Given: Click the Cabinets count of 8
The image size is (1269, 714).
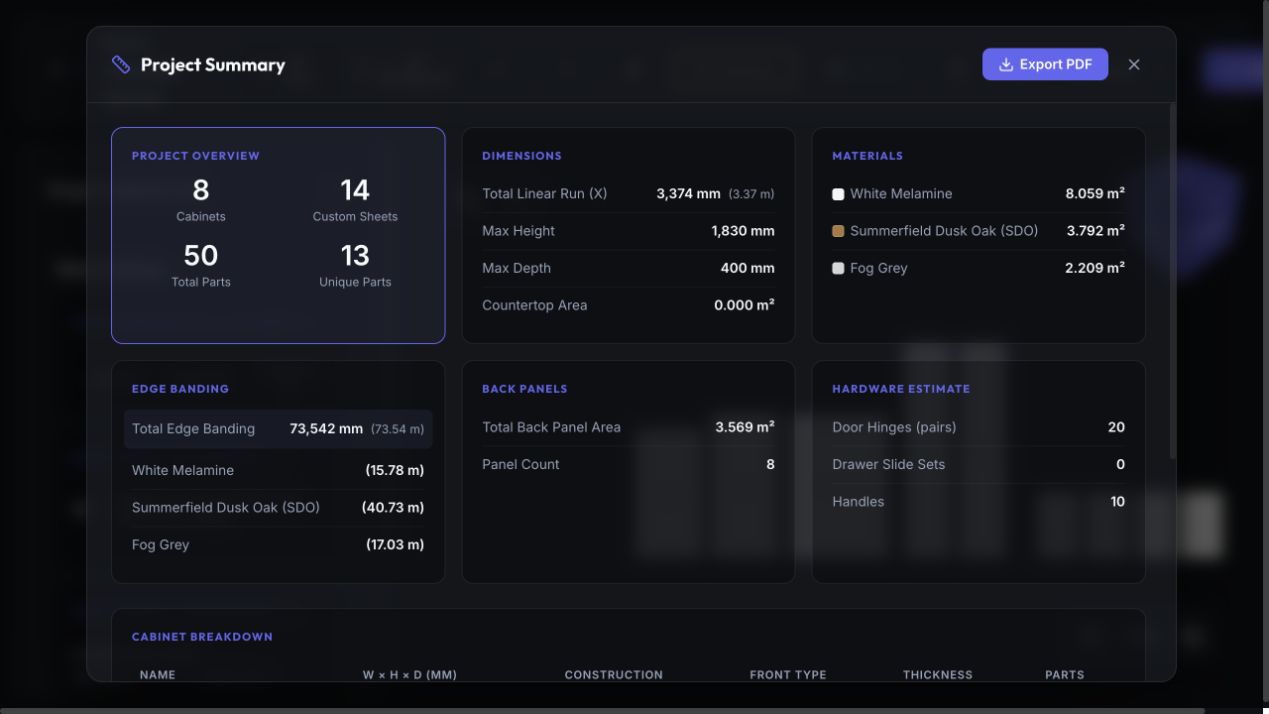Looking at the screenshot, I should click(201, 190).
